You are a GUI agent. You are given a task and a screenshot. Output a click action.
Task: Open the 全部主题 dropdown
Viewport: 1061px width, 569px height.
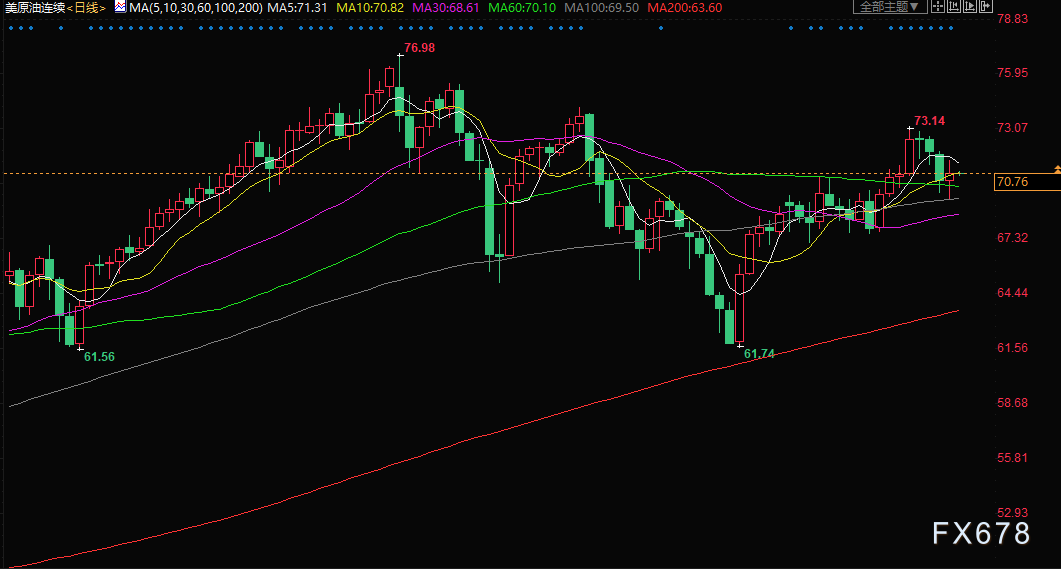pos(890,6)
